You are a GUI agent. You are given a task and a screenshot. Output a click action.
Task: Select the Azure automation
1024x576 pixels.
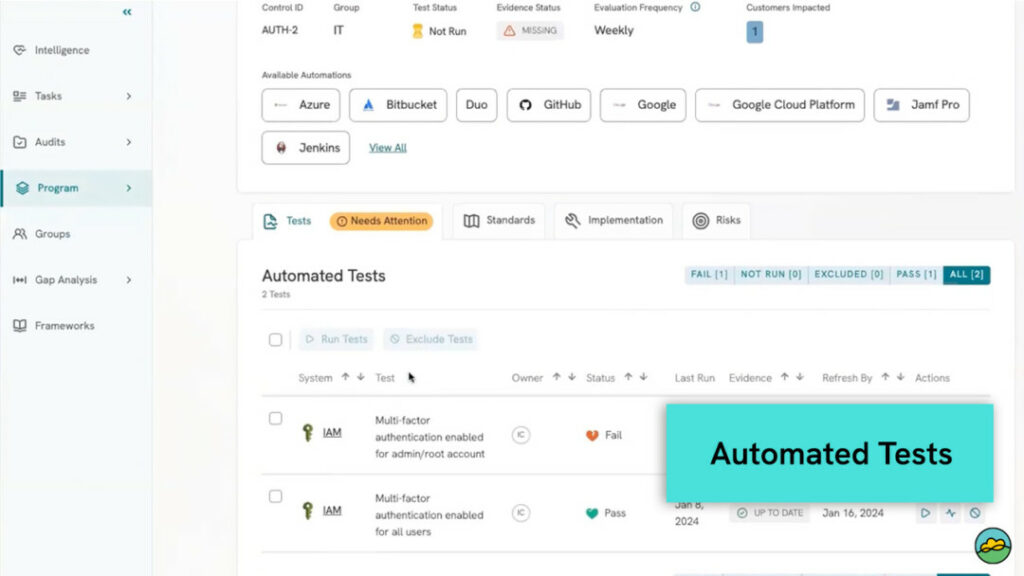click(301, 105)
